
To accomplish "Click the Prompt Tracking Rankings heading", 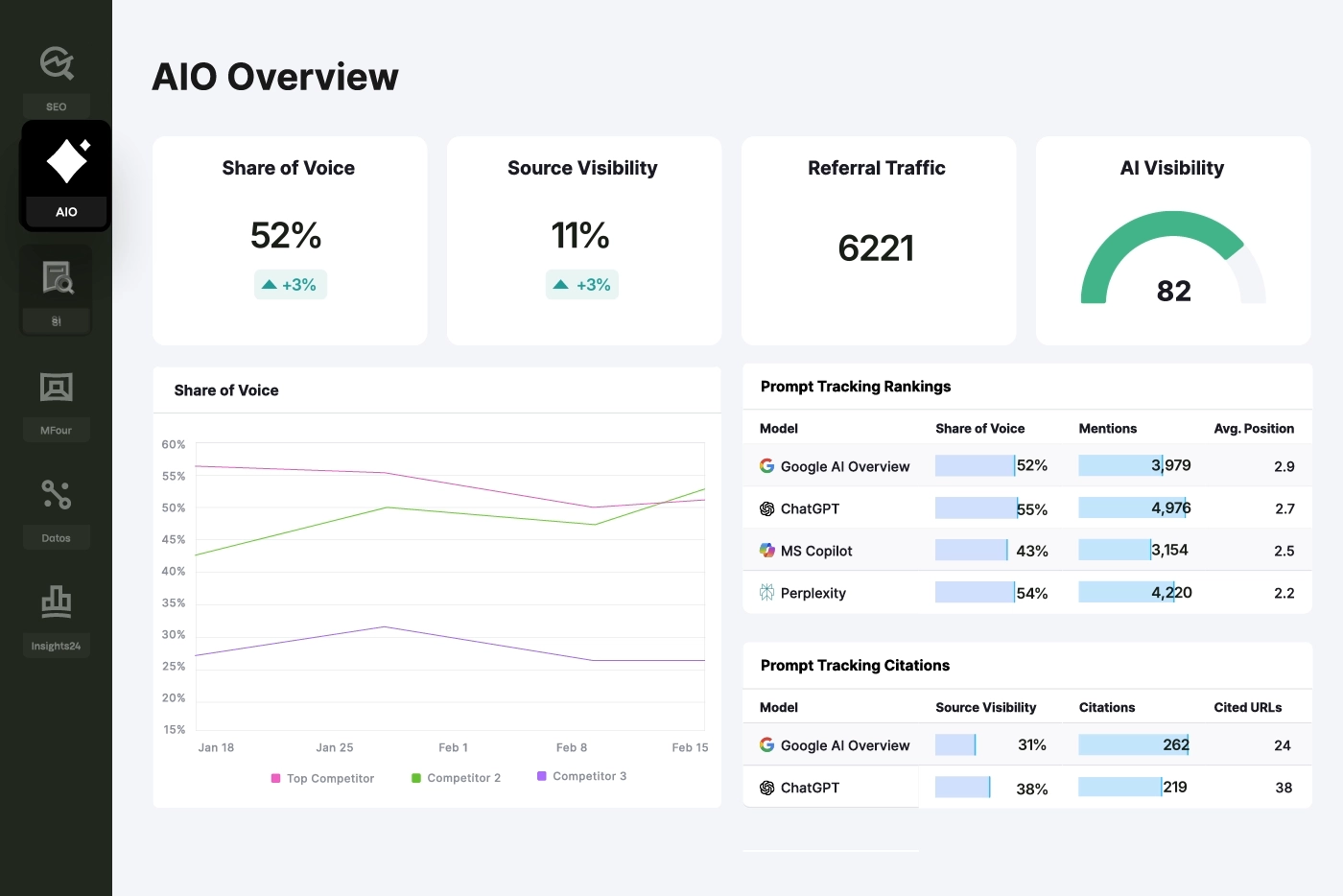I will (856, 386).
